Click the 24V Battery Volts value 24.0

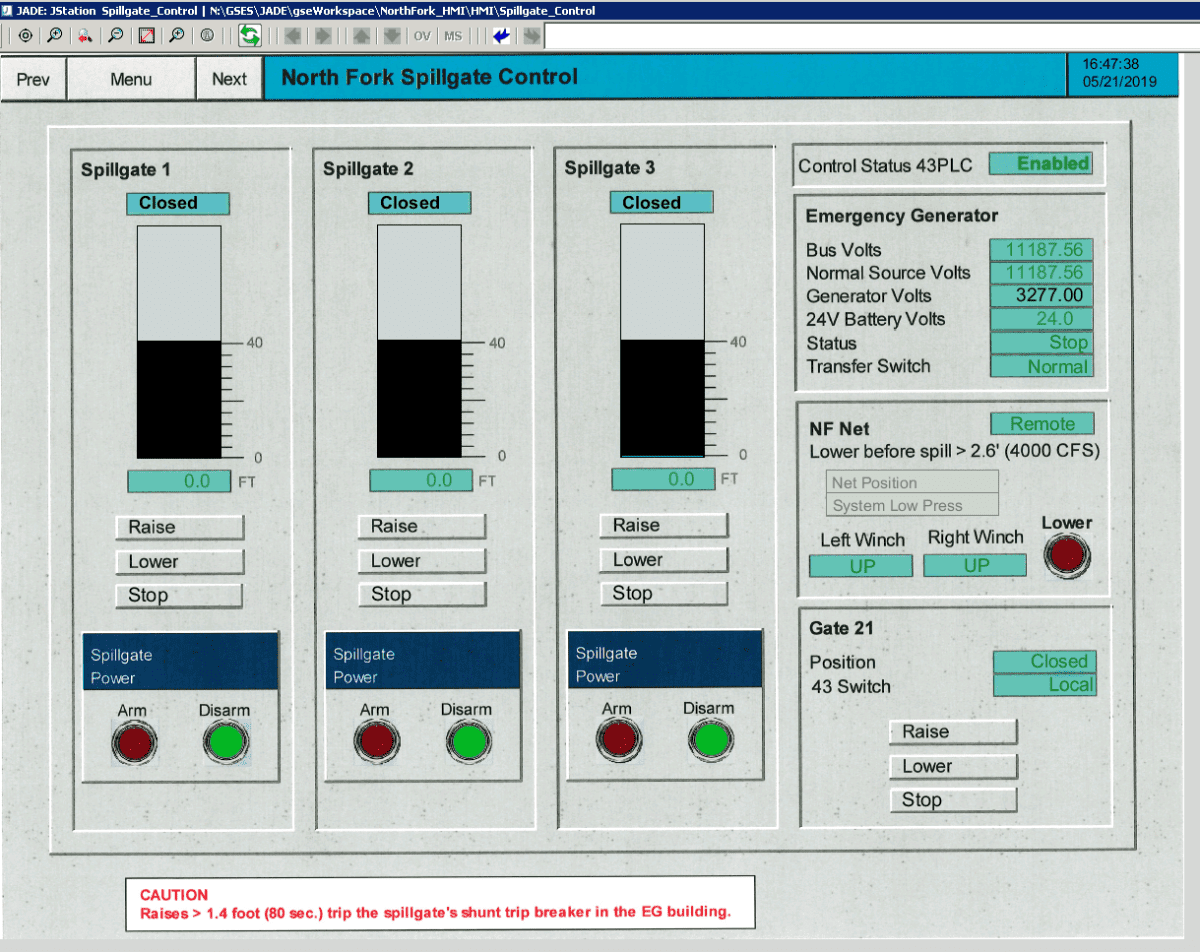click(1042, 319)
